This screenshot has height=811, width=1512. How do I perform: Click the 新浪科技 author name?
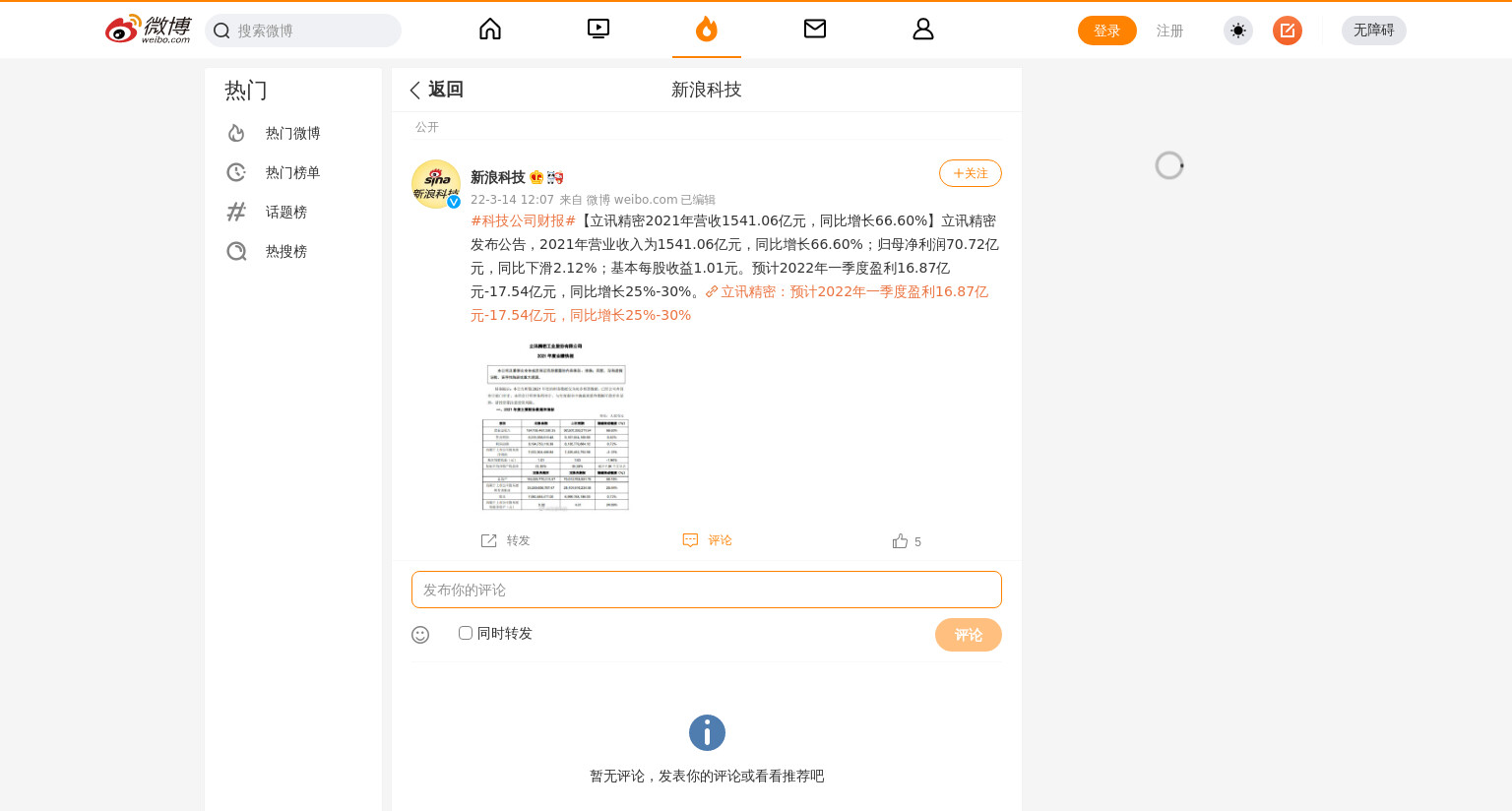(x=498, y=177)
